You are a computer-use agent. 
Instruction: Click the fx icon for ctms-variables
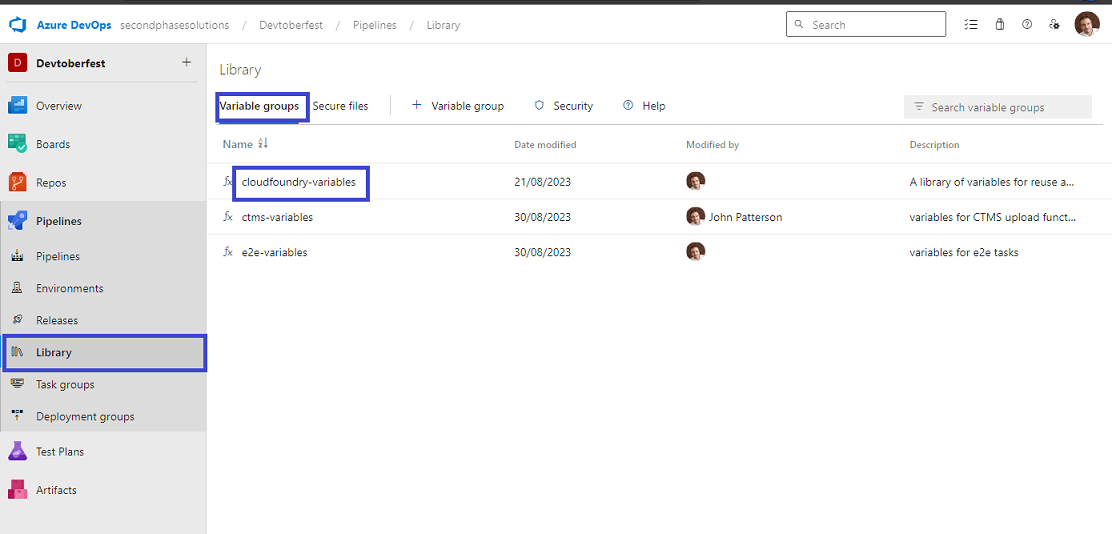pyautogui.click(x=228, y=216)
